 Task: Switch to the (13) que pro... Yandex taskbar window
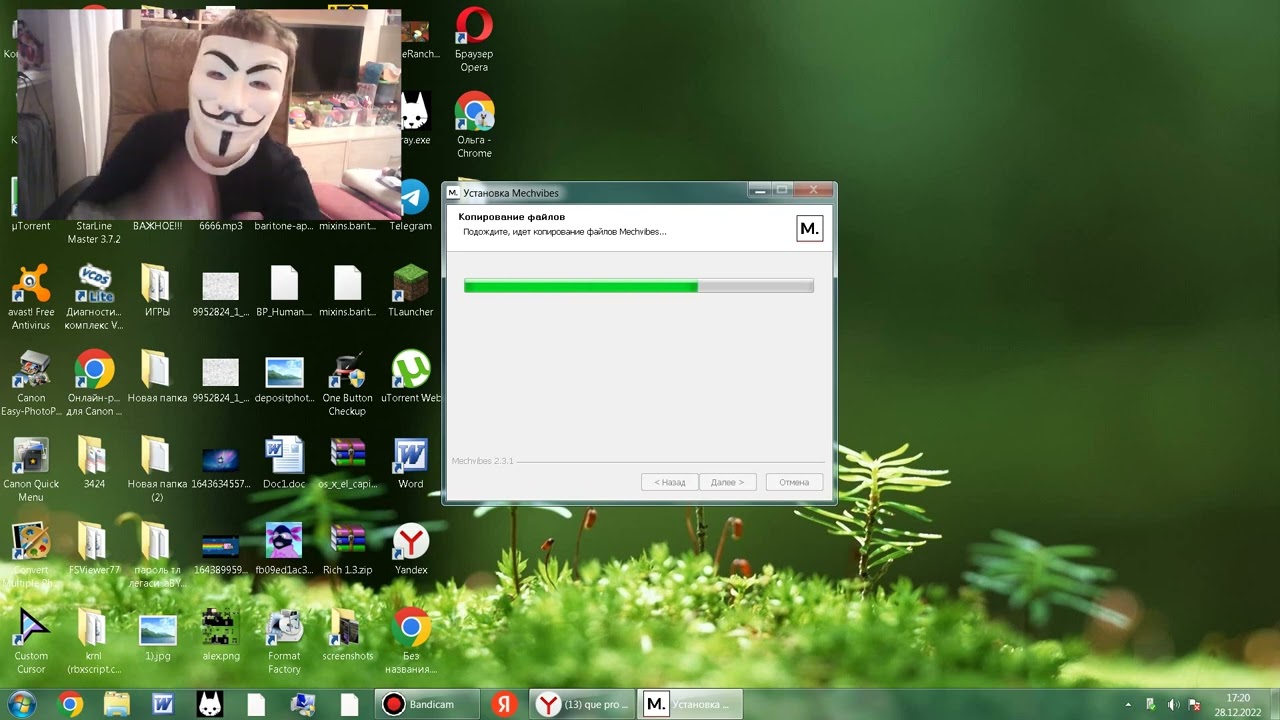[x=582, y=704]
